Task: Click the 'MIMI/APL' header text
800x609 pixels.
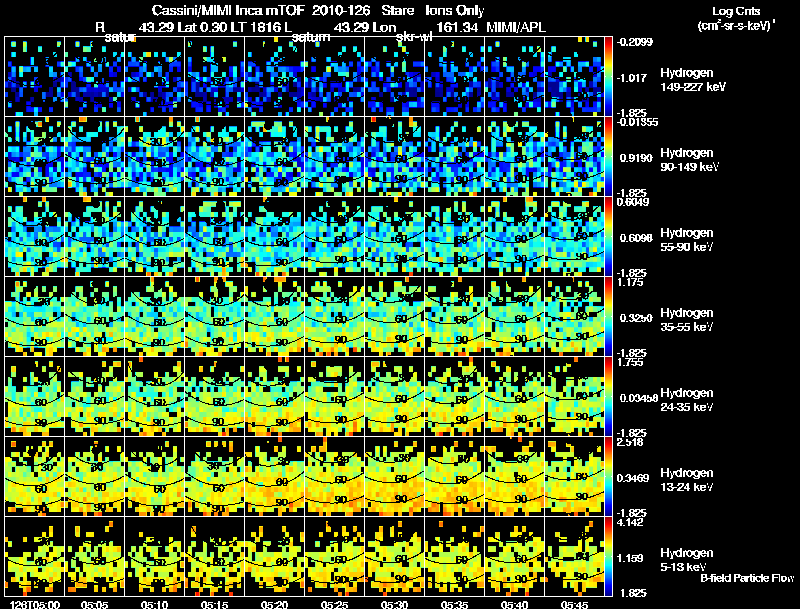Action: click(x=516, y=27)
